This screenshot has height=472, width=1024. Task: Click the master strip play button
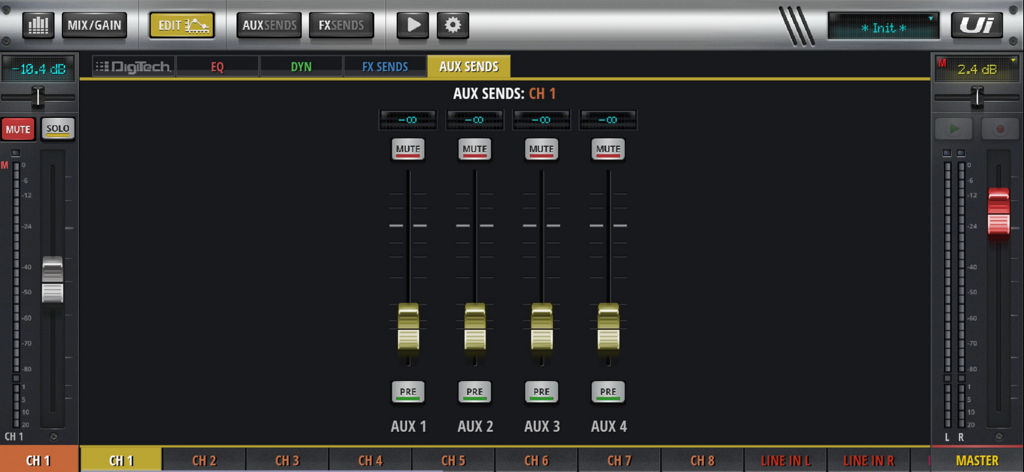coord(954,129)
